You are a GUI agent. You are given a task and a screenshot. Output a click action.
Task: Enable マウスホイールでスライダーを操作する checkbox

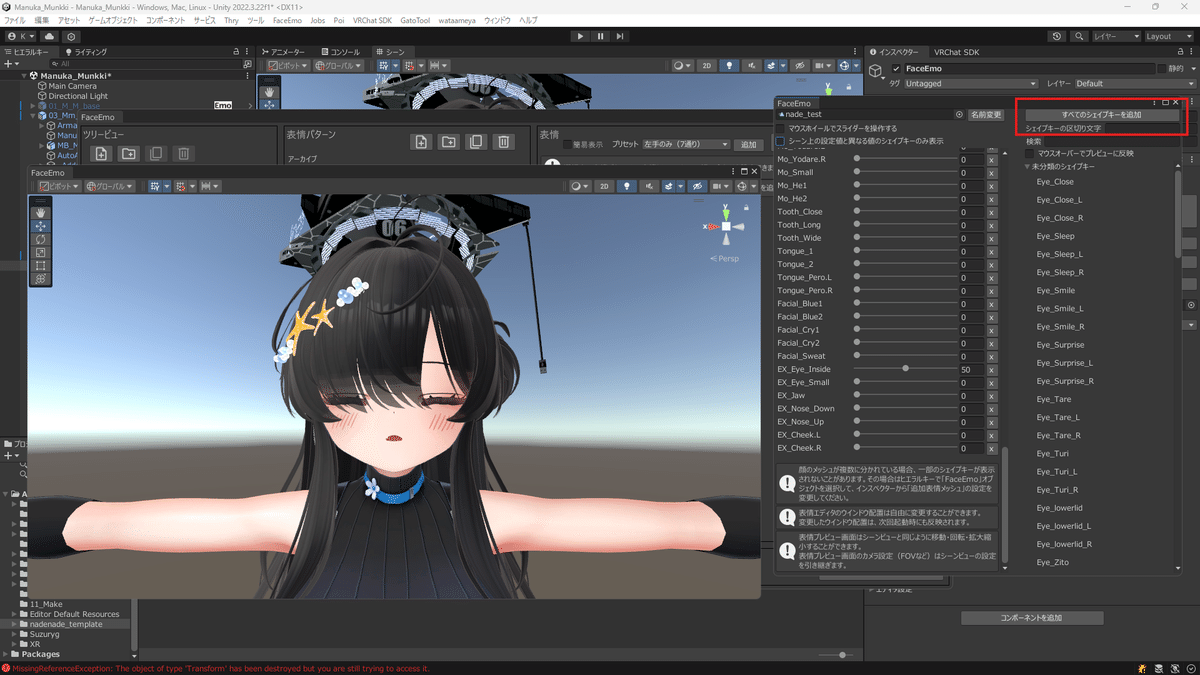click(x=781, y=128)
